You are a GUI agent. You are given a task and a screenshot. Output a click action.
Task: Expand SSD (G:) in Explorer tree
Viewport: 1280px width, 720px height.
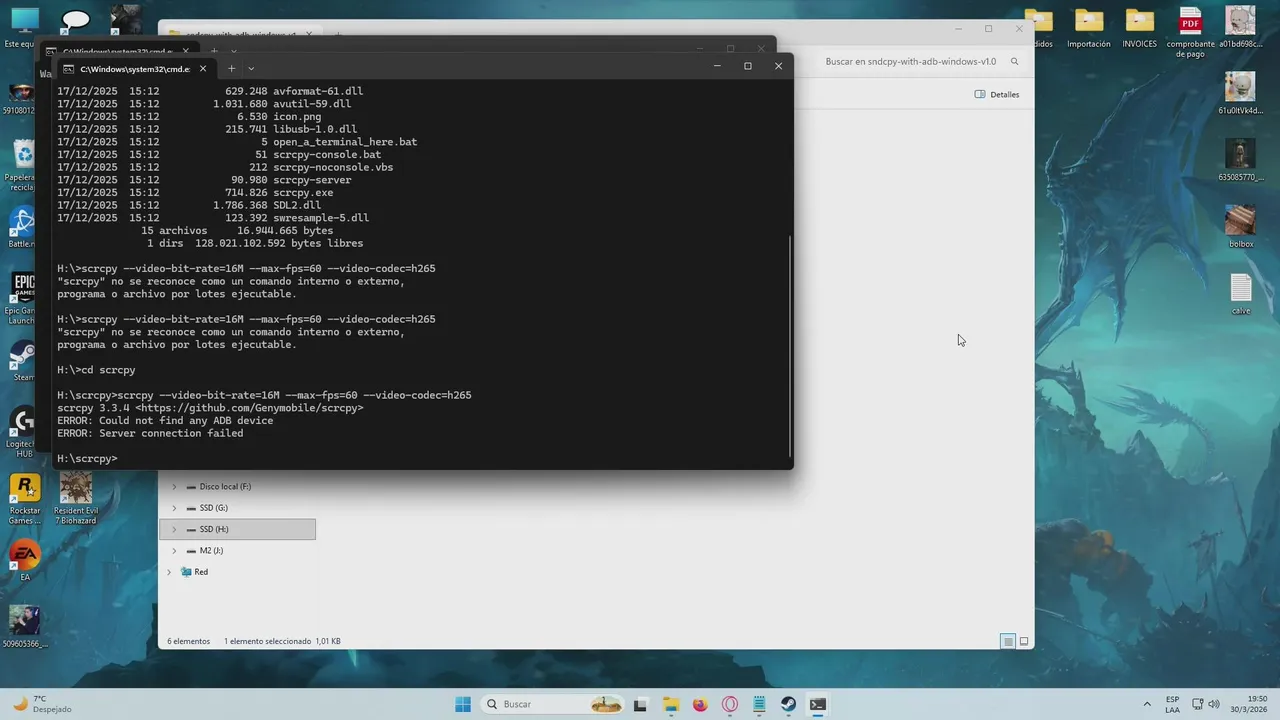click(x=174, y=508)
